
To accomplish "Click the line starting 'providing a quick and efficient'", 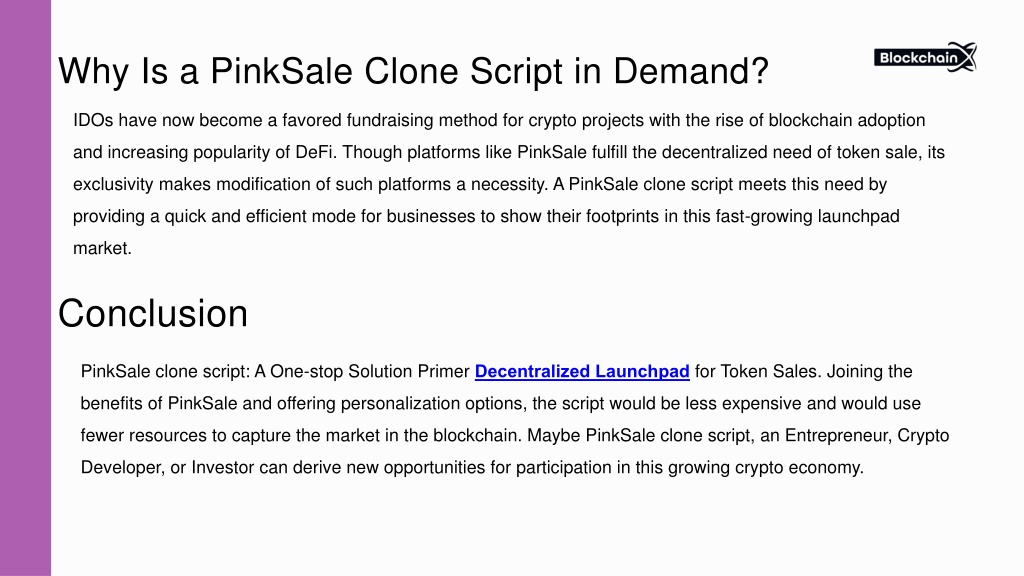I will pyautogui.click(x=486, y=216).
